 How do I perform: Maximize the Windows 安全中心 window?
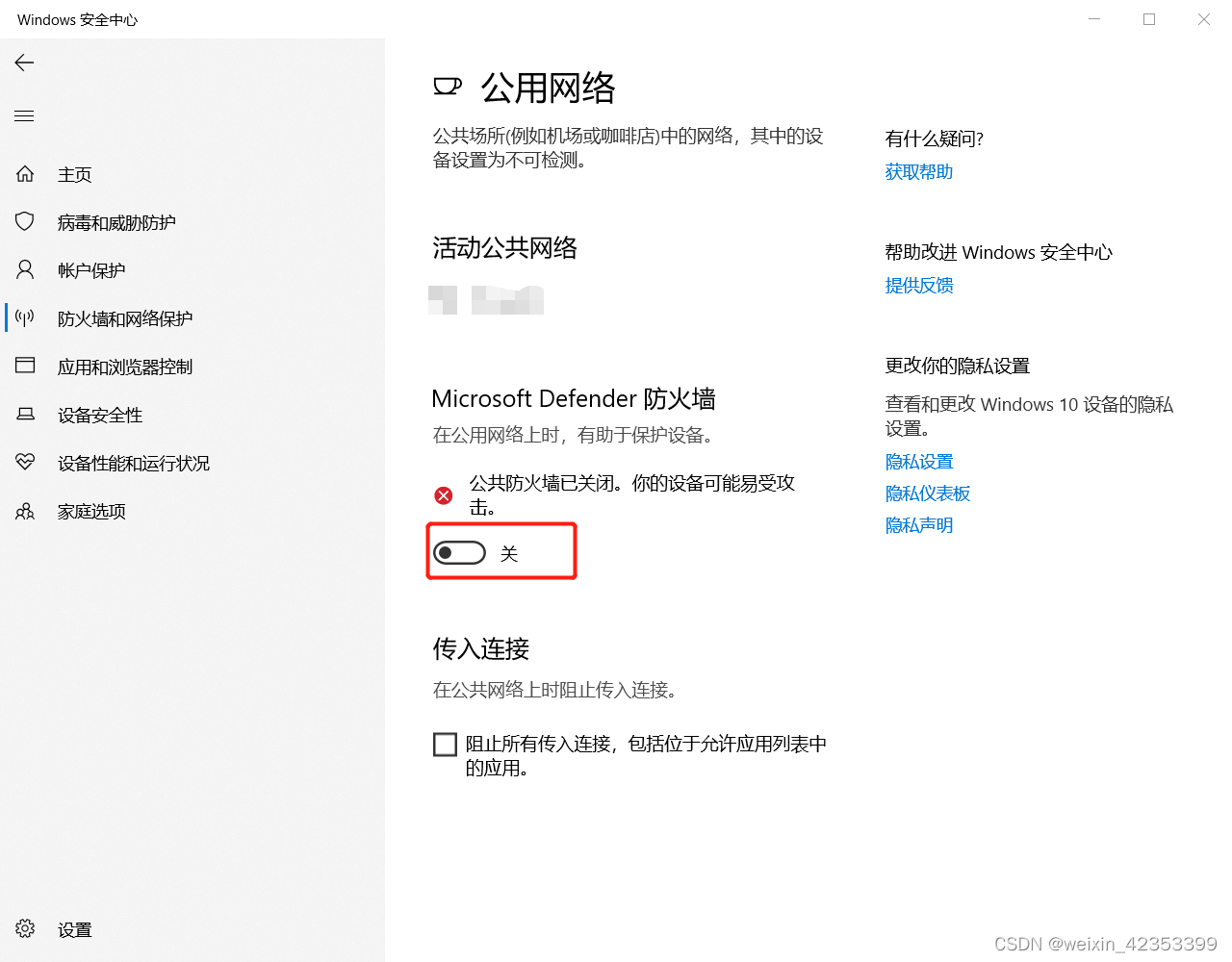point(1149,19)
